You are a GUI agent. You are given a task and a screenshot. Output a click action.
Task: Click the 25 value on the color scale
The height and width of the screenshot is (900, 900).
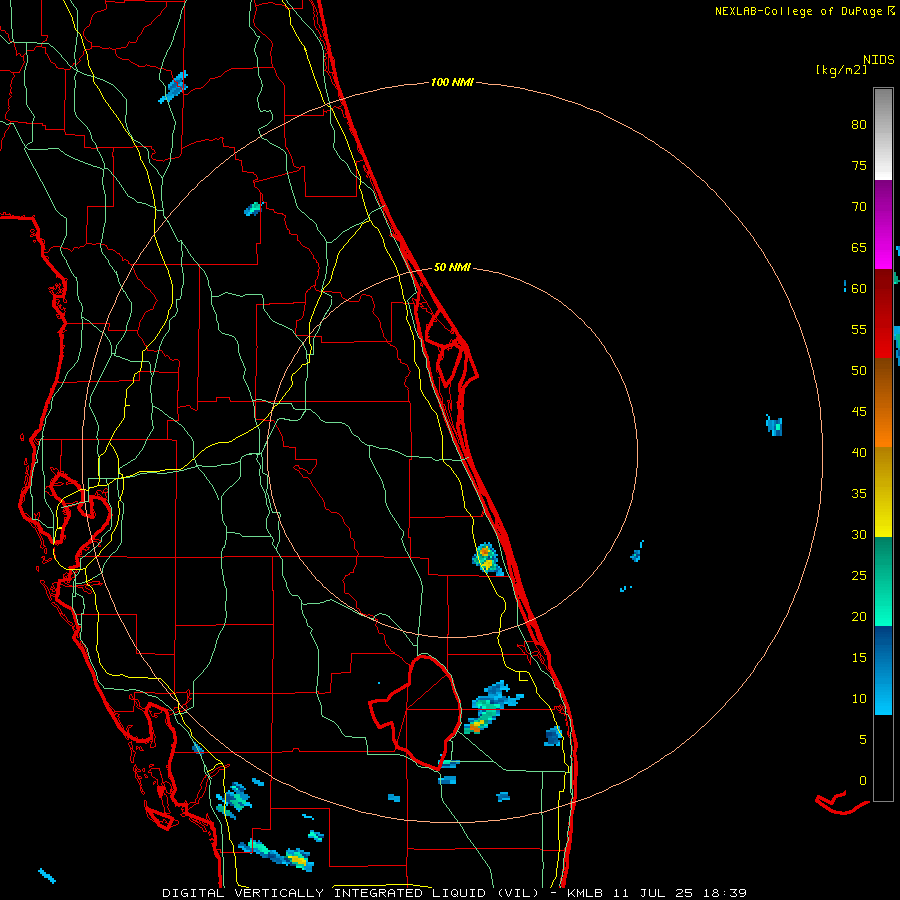click(859, 576)
